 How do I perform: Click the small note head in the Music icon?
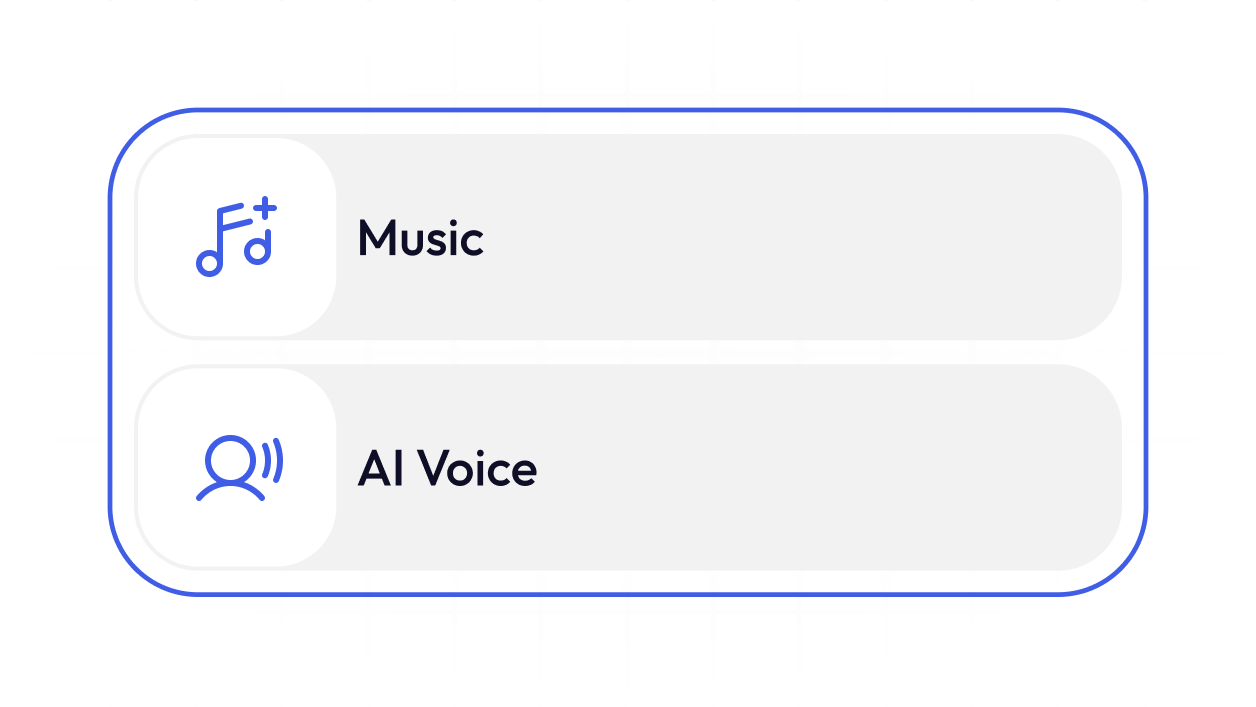[258, 250]
